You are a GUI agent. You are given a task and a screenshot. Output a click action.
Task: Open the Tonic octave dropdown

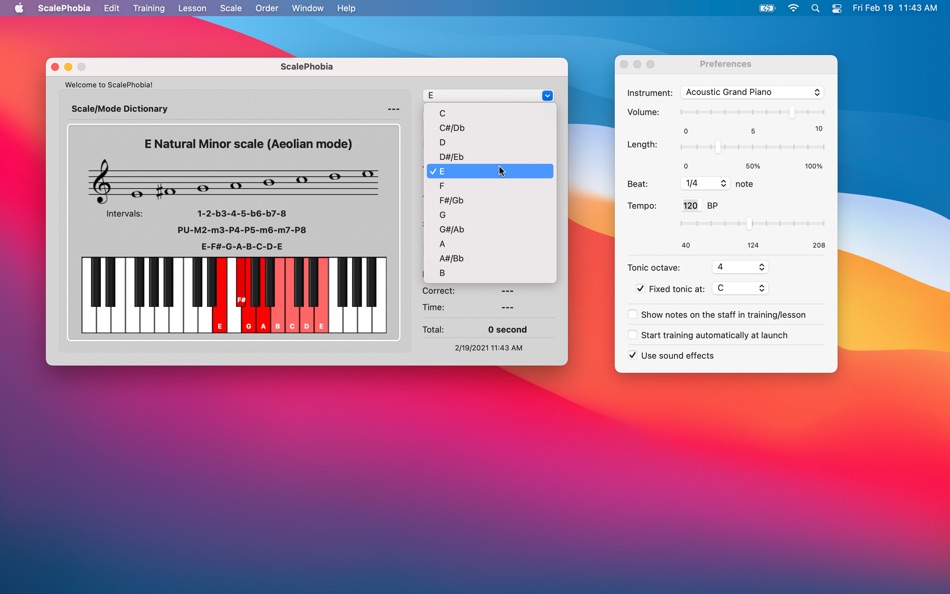click(x=740, y=267)
